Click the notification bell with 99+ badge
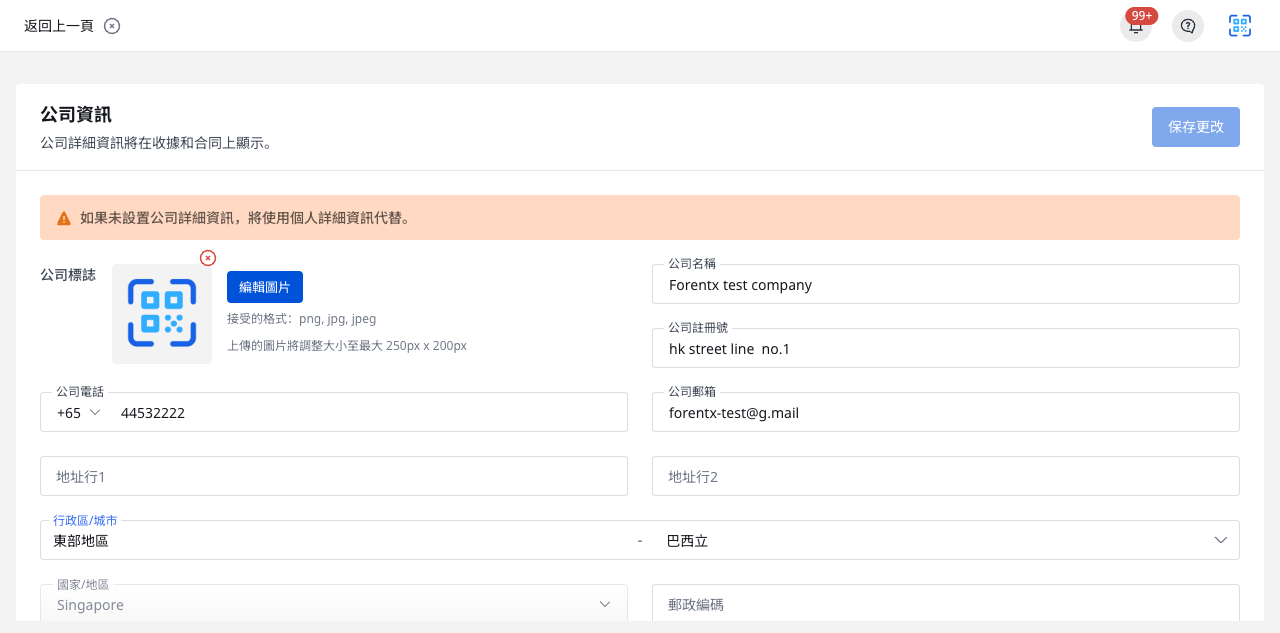The image size is (1280, 633). coord(1136,26)
